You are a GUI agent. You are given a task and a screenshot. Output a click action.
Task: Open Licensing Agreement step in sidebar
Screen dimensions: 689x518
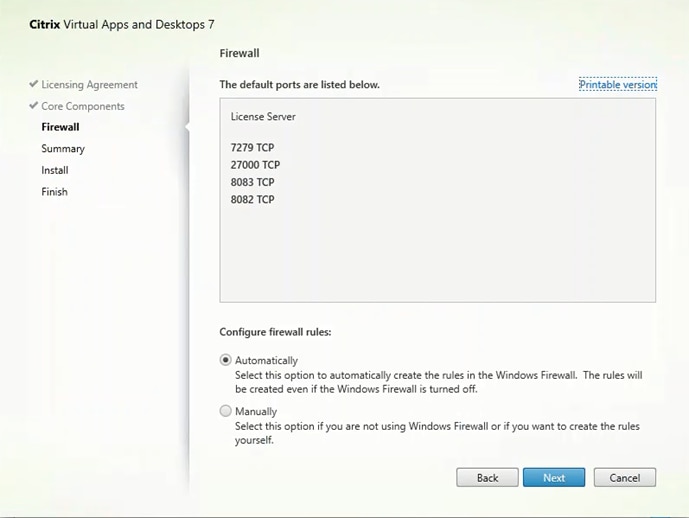89,84
